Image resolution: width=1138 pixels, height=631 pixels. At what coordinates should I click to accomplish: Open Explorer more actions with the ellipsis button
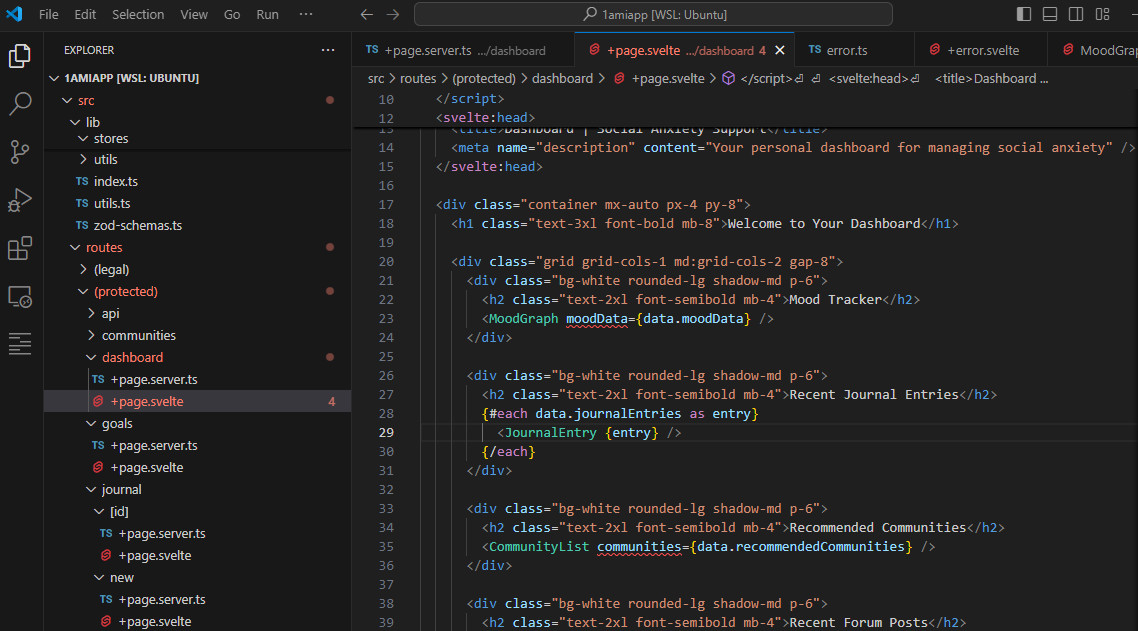tap(328, 49)
